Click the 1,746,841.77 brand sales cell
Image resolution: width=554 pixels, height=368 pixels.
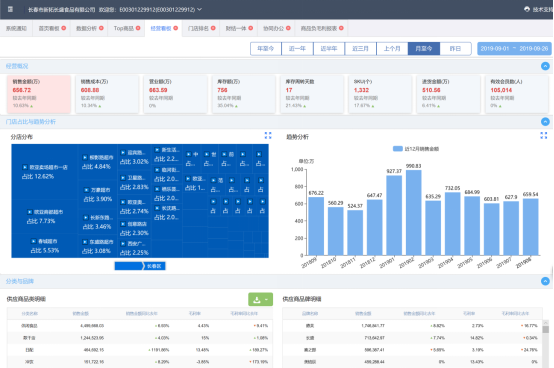(x=373, y=326)
